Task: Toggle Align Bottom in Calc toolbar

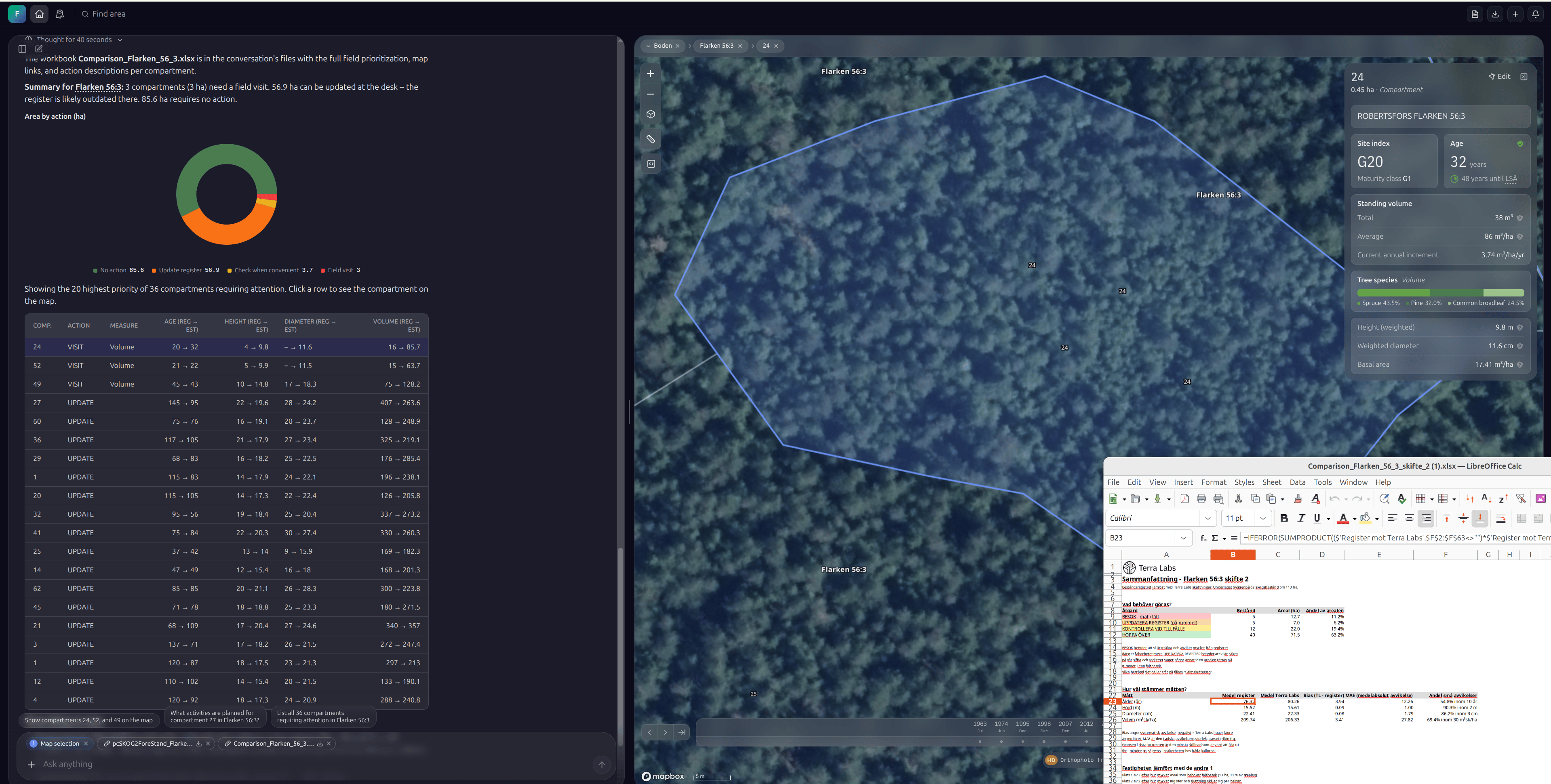Action: (x=1480, y=518)
